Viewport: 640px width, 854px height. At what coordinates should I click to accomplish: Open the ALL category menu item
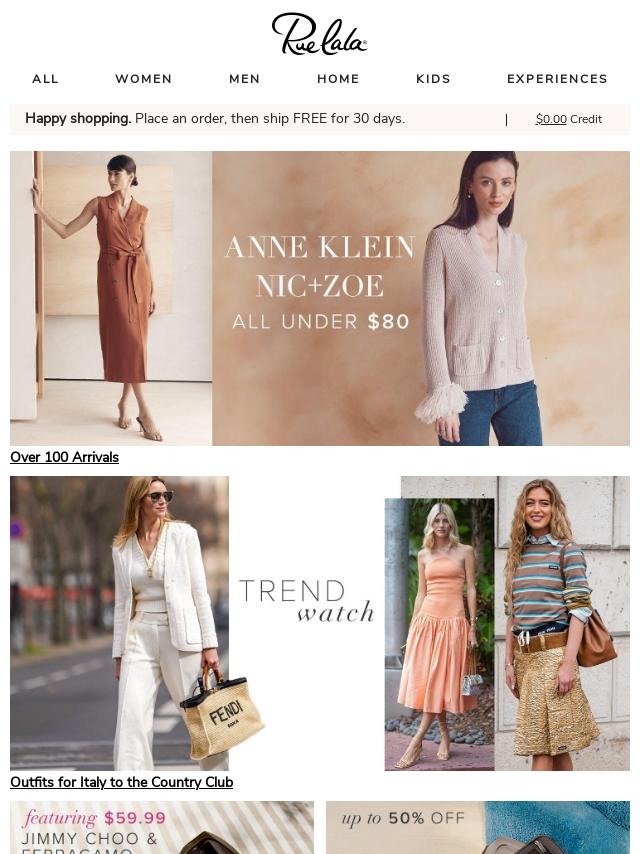[x=45, y=79]
